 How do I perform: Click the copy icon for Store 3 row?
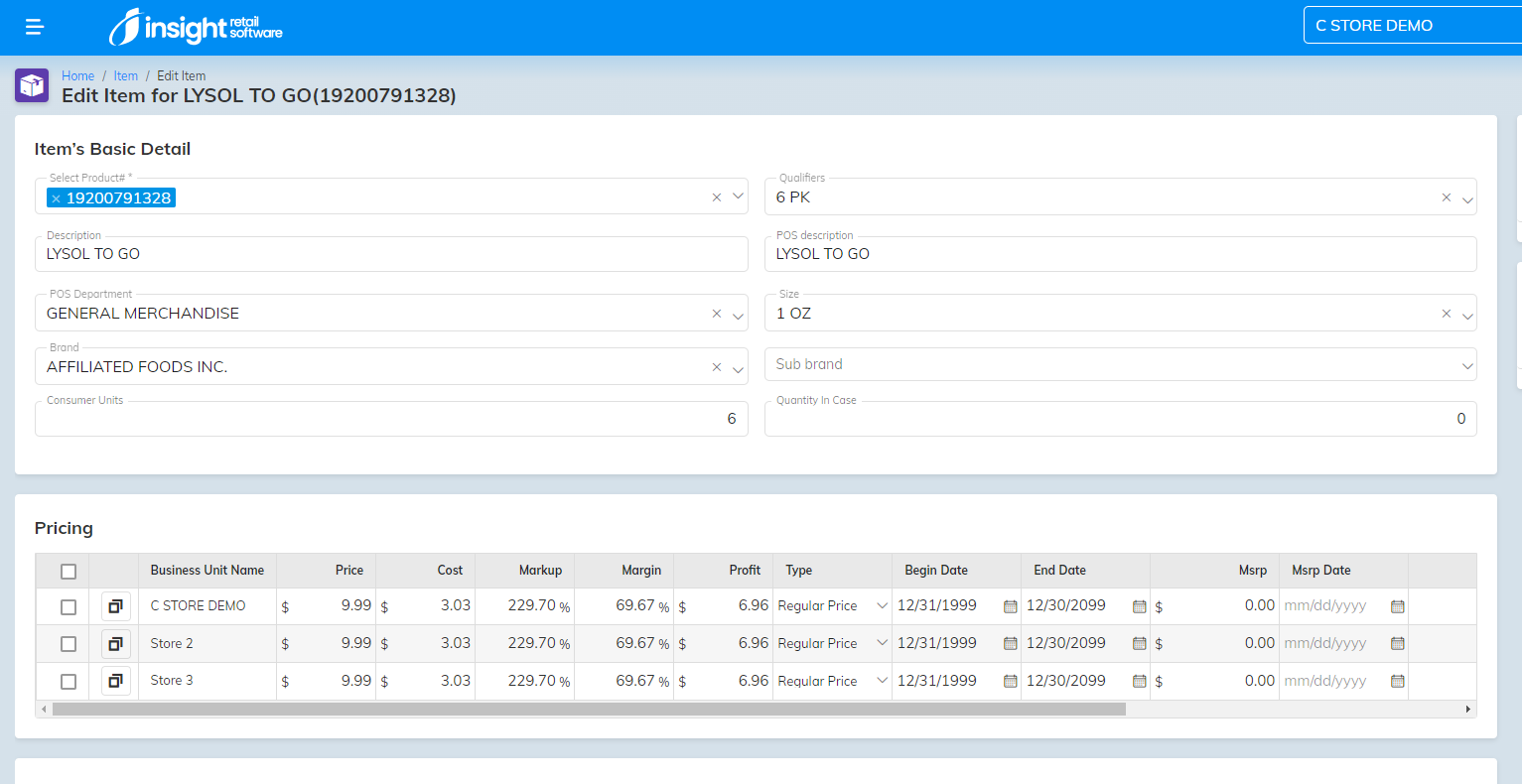pos(116,681)
